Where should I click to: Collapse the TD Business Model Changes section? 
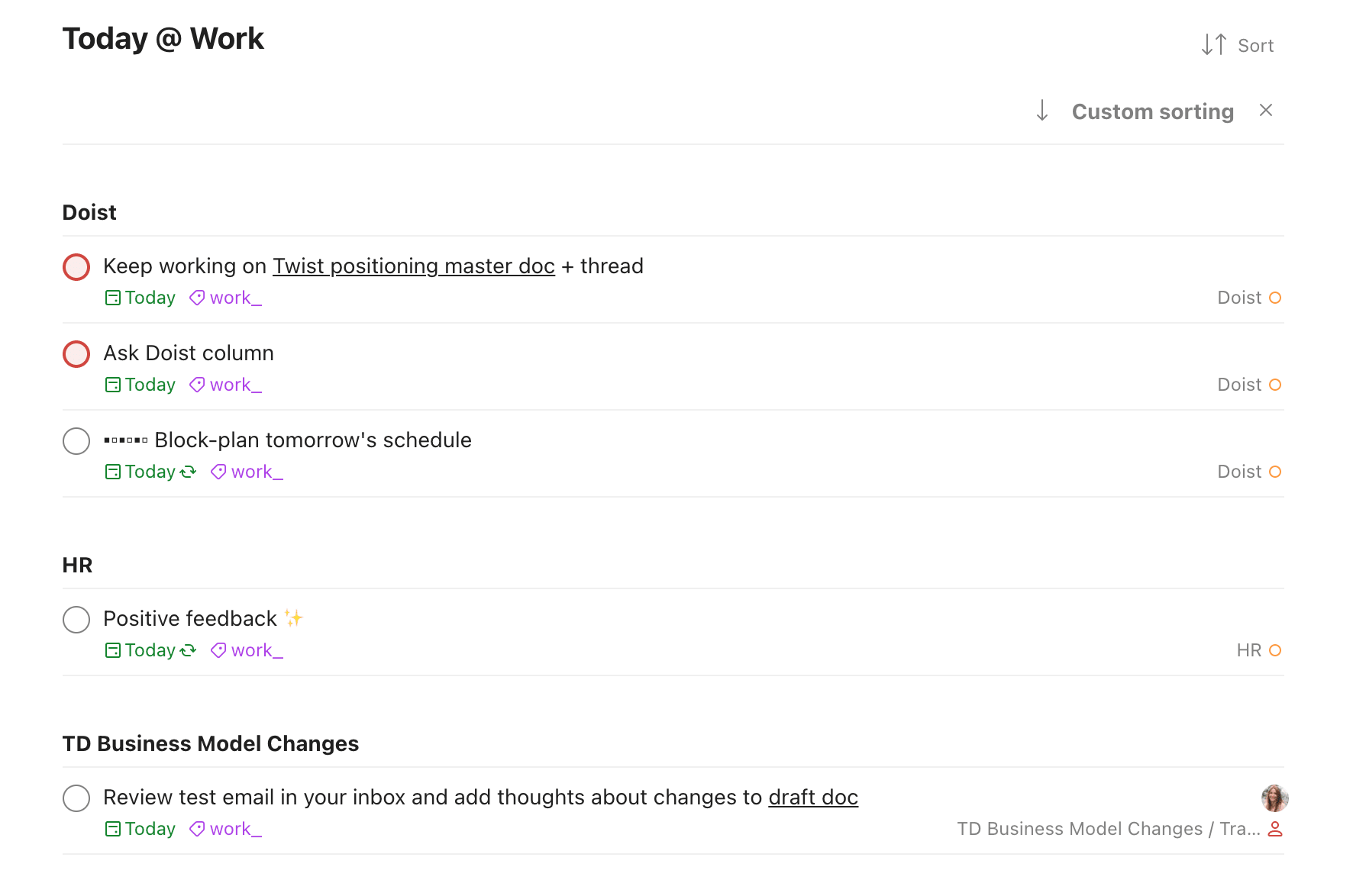pos(210,744)
